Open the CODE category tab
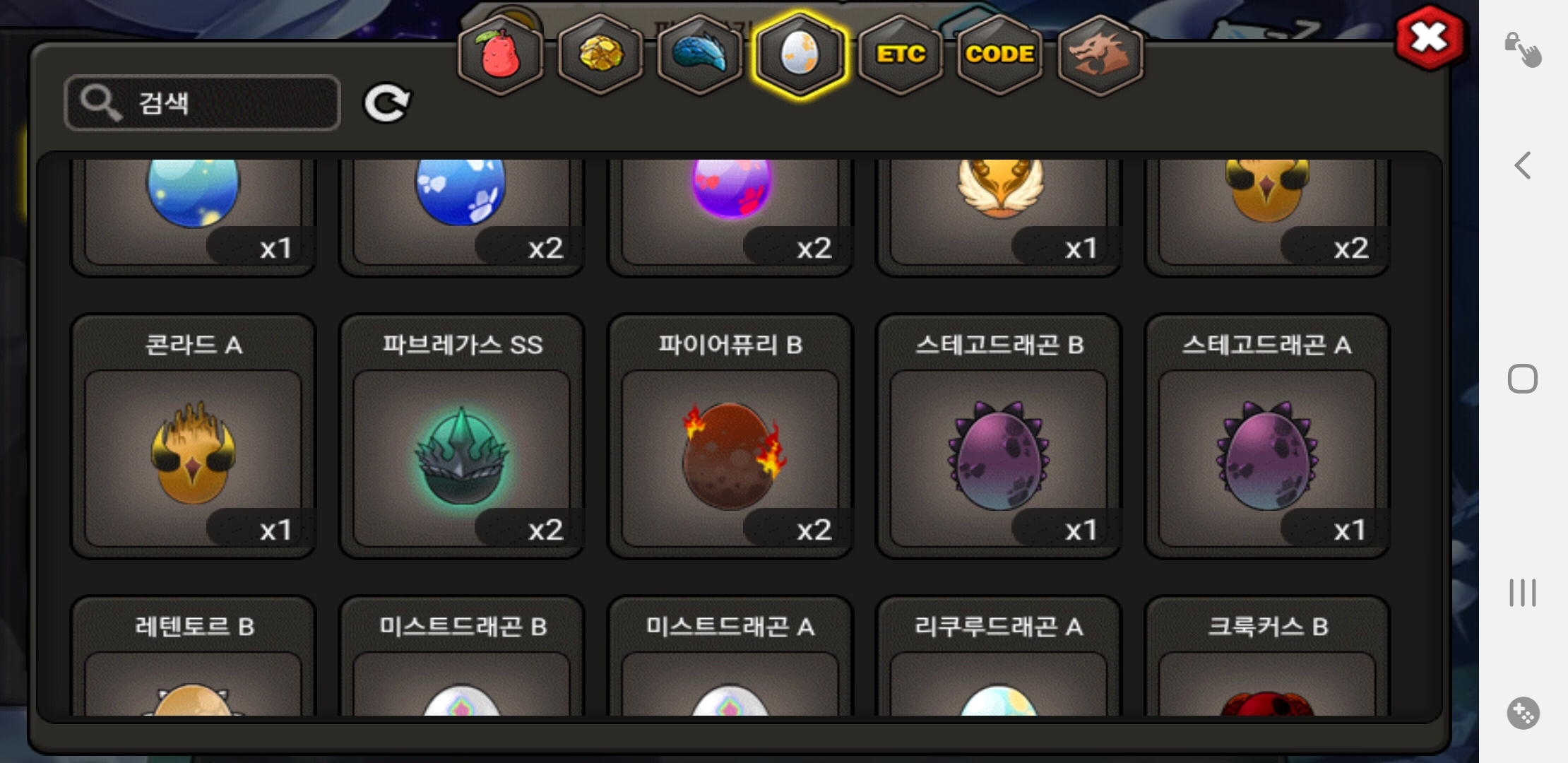Viewport: 1568px width, 763px height. [1000, 55]
